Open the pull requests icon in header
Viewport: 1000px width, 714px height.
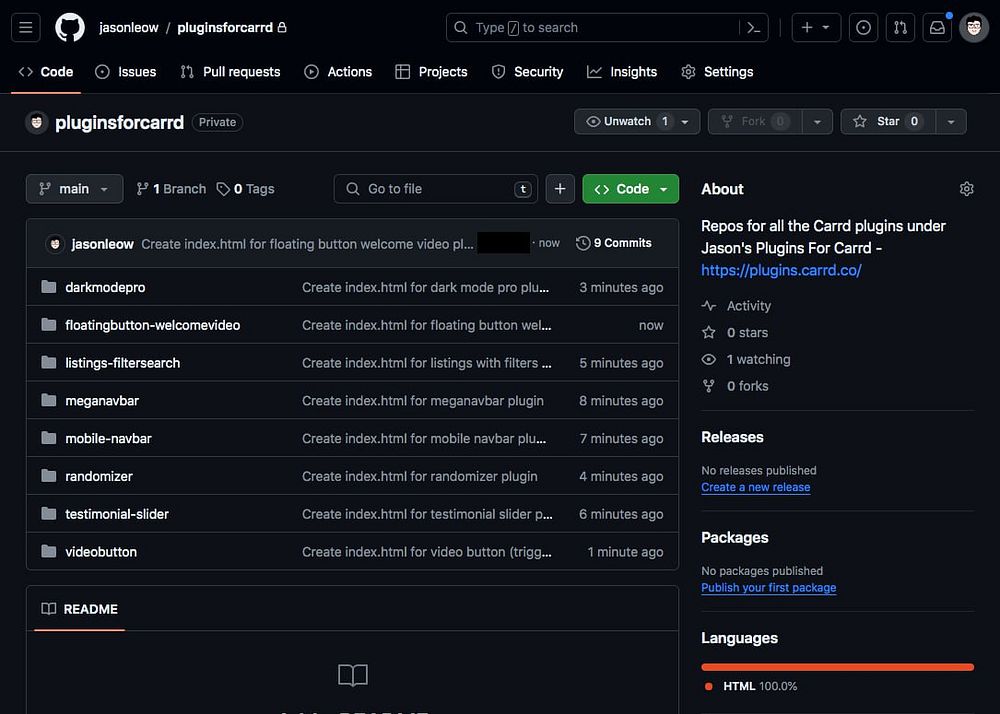pyautogui.click(x=900, y=28)
